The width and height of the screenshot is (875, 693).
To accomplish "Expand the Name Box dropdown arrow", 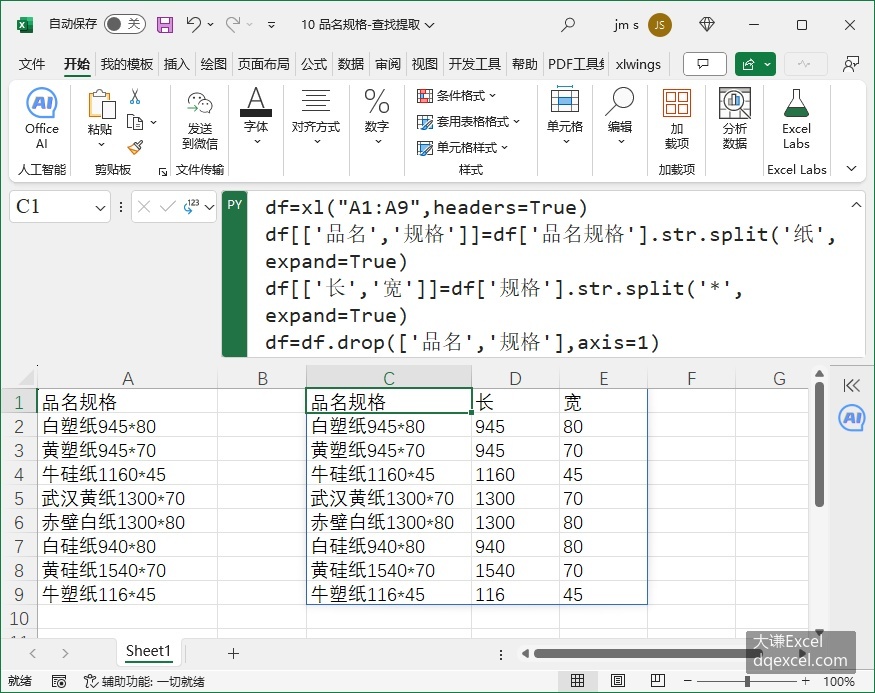I will 100,208.
